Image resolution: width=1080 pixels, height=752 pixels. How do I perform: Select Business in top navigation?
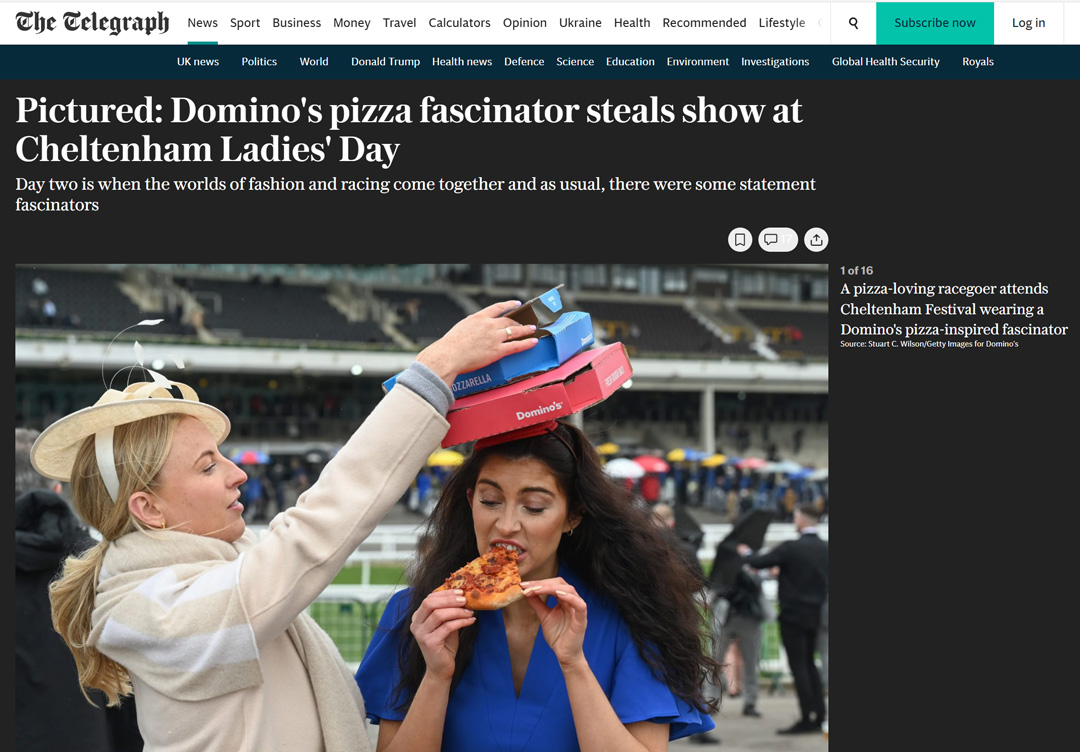click(297, 23)
